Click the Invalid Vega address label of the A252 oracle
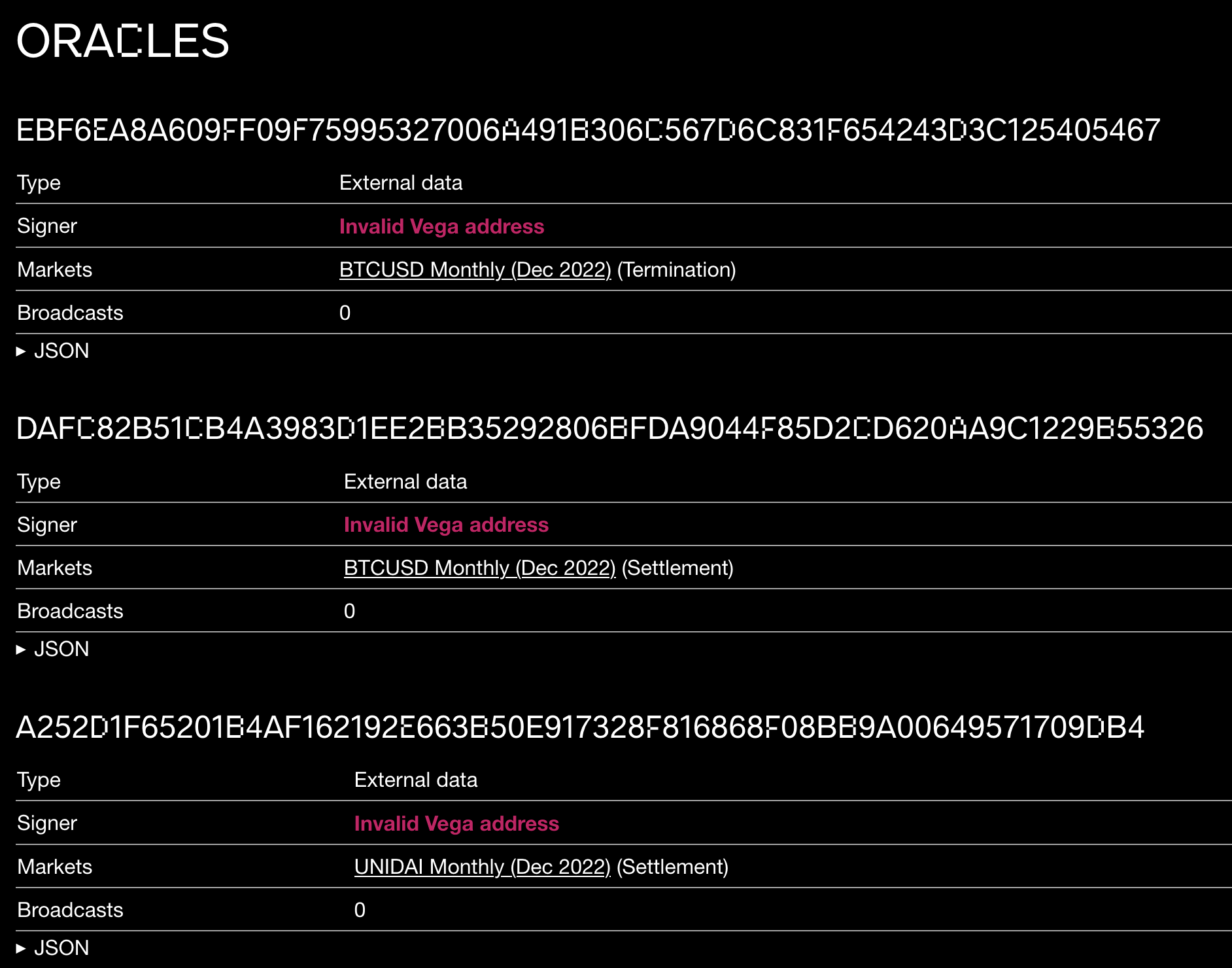The height and width of the screenshot is (968, 1232). coord(456,823)
